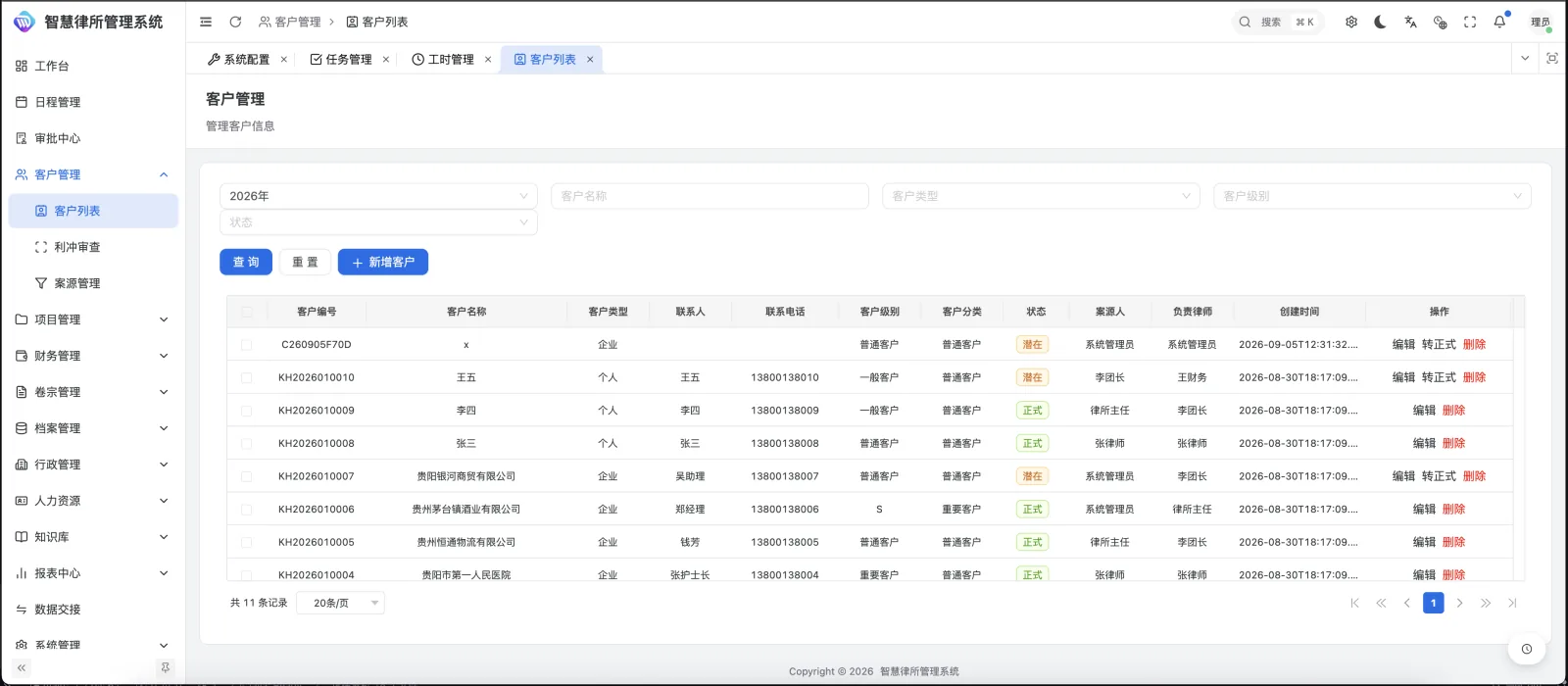Select checkbox for row KH2026010007
Viewport: 1568px width, 686px height.
(246, 476)
